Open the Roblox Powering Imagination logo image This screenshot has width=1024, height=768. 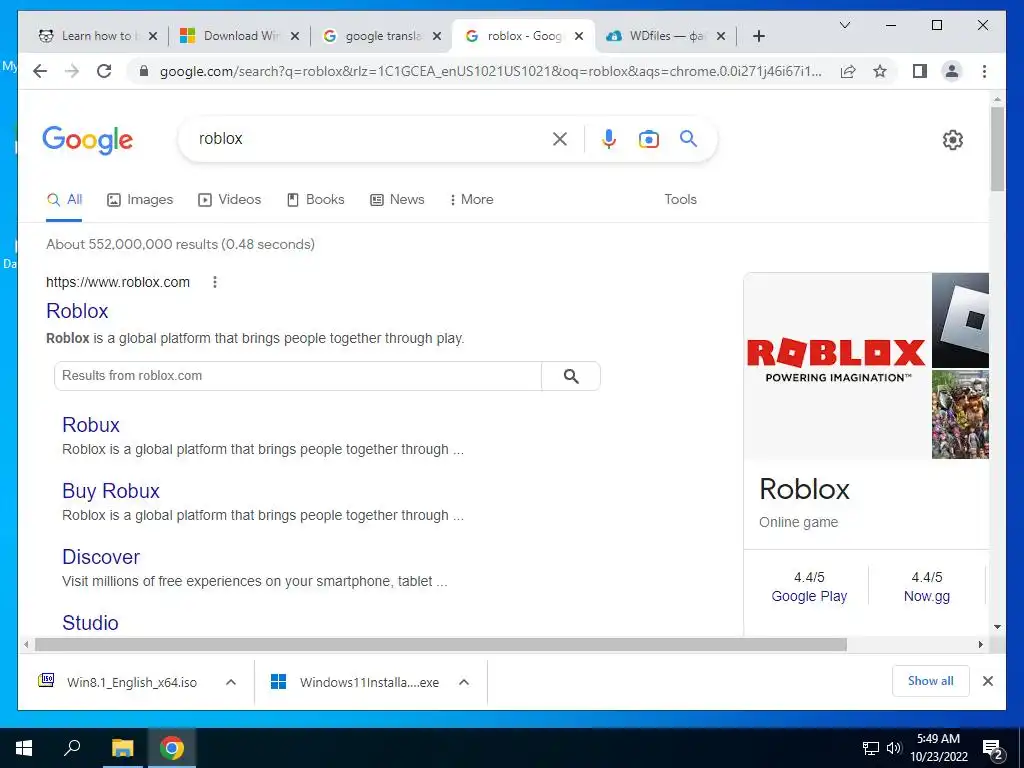click(x=837, y=366)
